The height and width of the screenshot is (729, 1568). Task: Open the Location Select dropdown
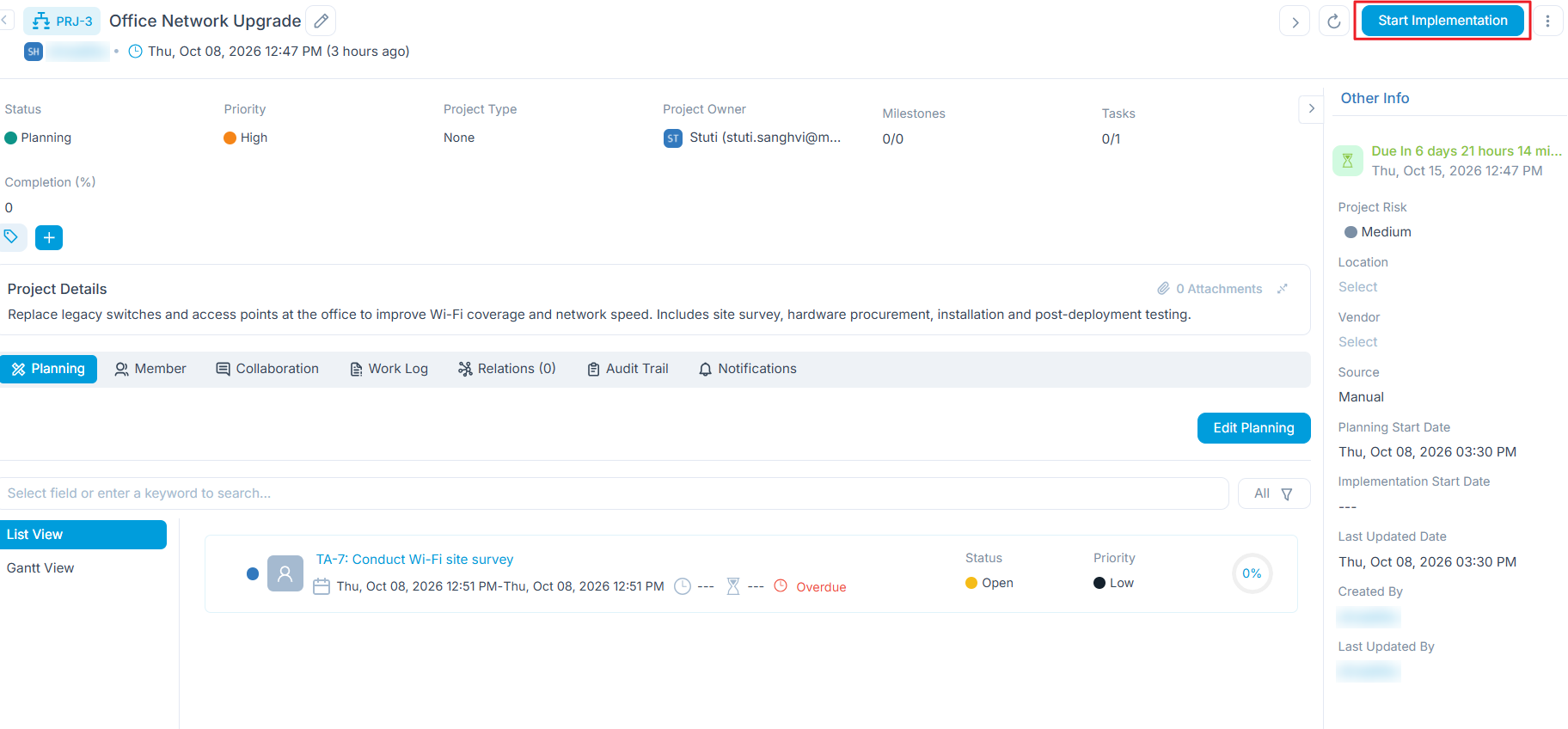[1357, 287]
